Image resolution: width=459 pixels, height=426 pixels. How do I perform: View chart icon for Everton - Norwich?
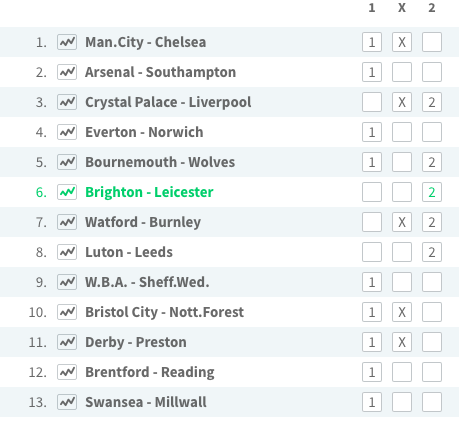[67, 132]
